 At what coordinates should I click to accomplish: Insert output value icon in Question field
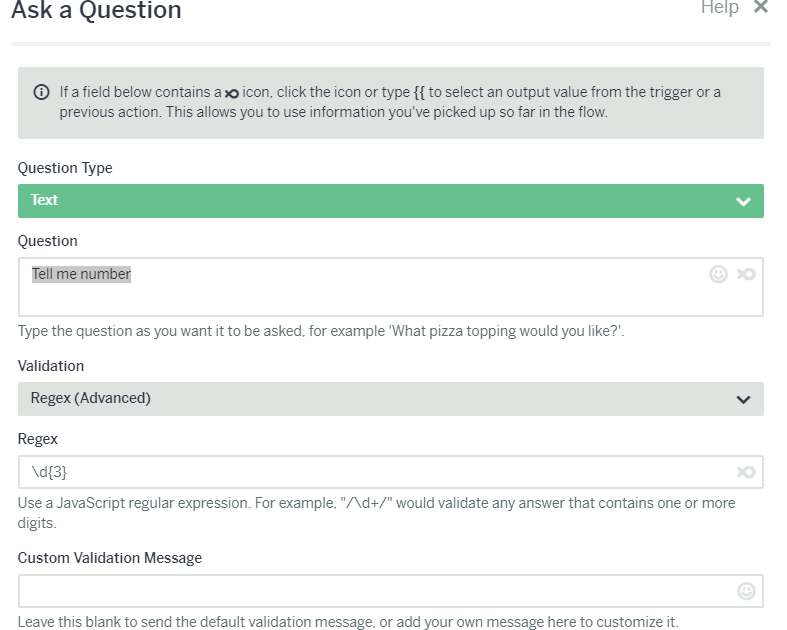pyautogui.click(x=746, y=274)
